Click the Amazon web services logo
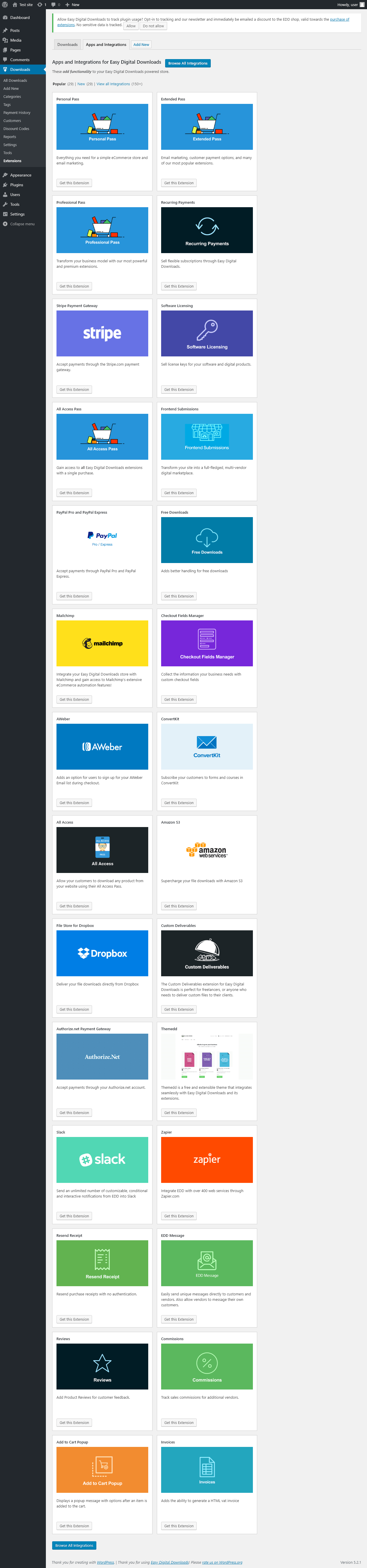Viewport: 367px width, 1568px height. (207, 850)
